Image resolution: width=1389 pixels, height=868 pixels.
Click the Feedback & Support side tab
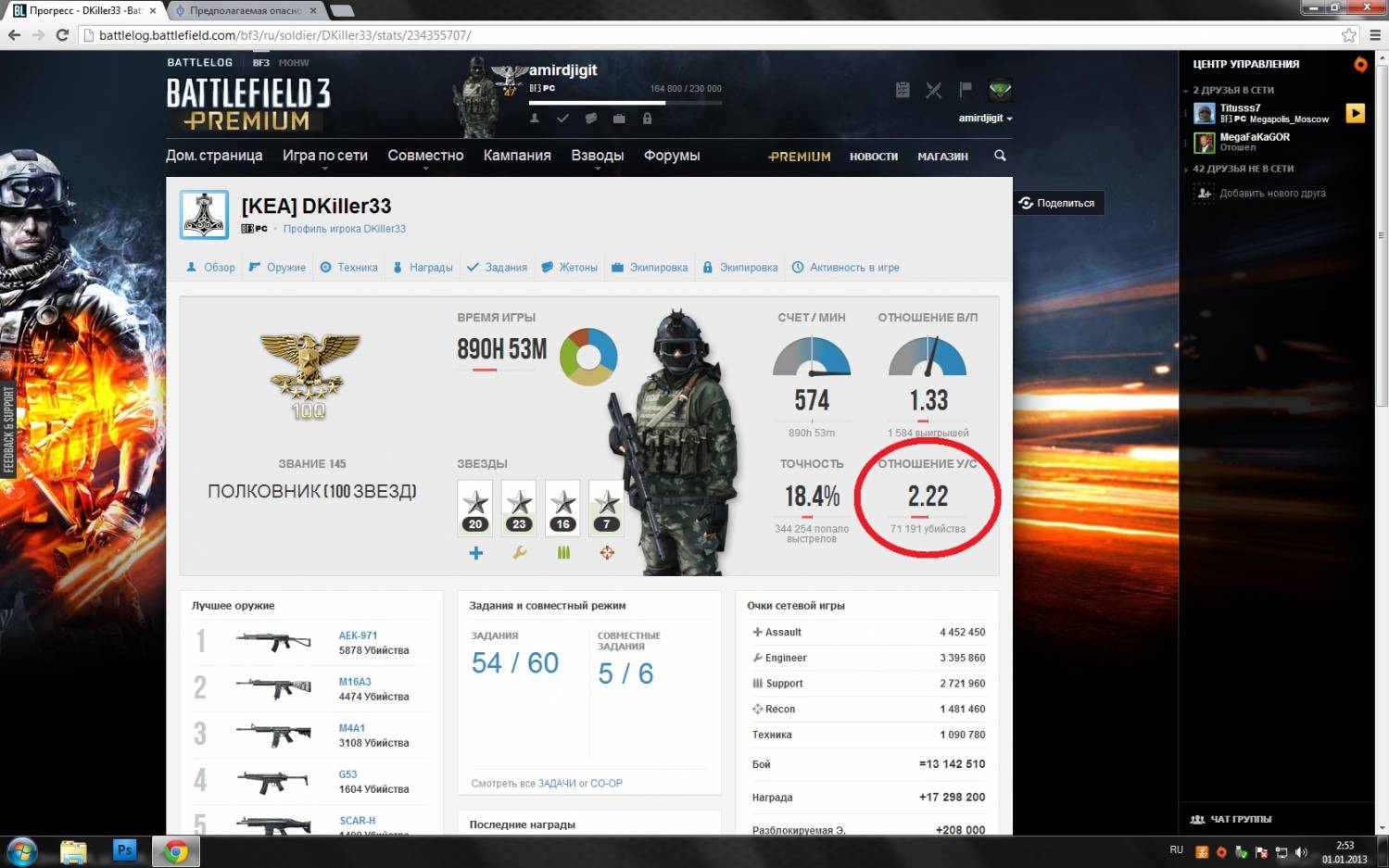click(9, 430)
